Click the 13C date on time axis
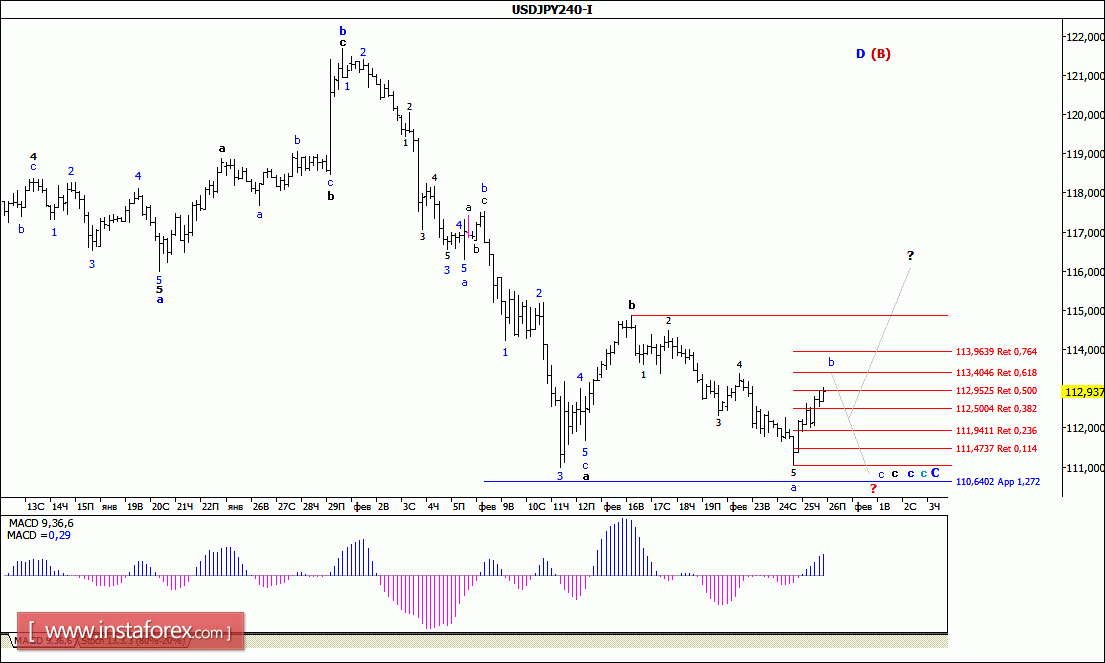The height and width of the screenshot is (663, 1105). [35, 506]
